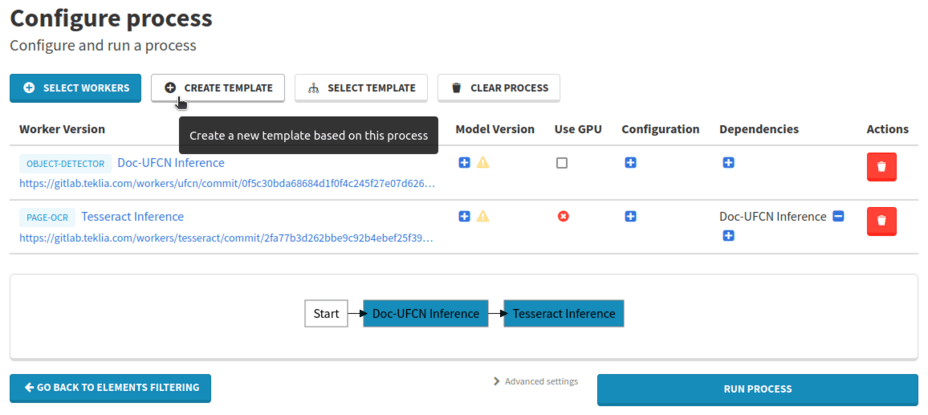The height and width of the screenshot is (415, 928).
Task: Add configuration for Tesseract Inference
Action: 630,217
